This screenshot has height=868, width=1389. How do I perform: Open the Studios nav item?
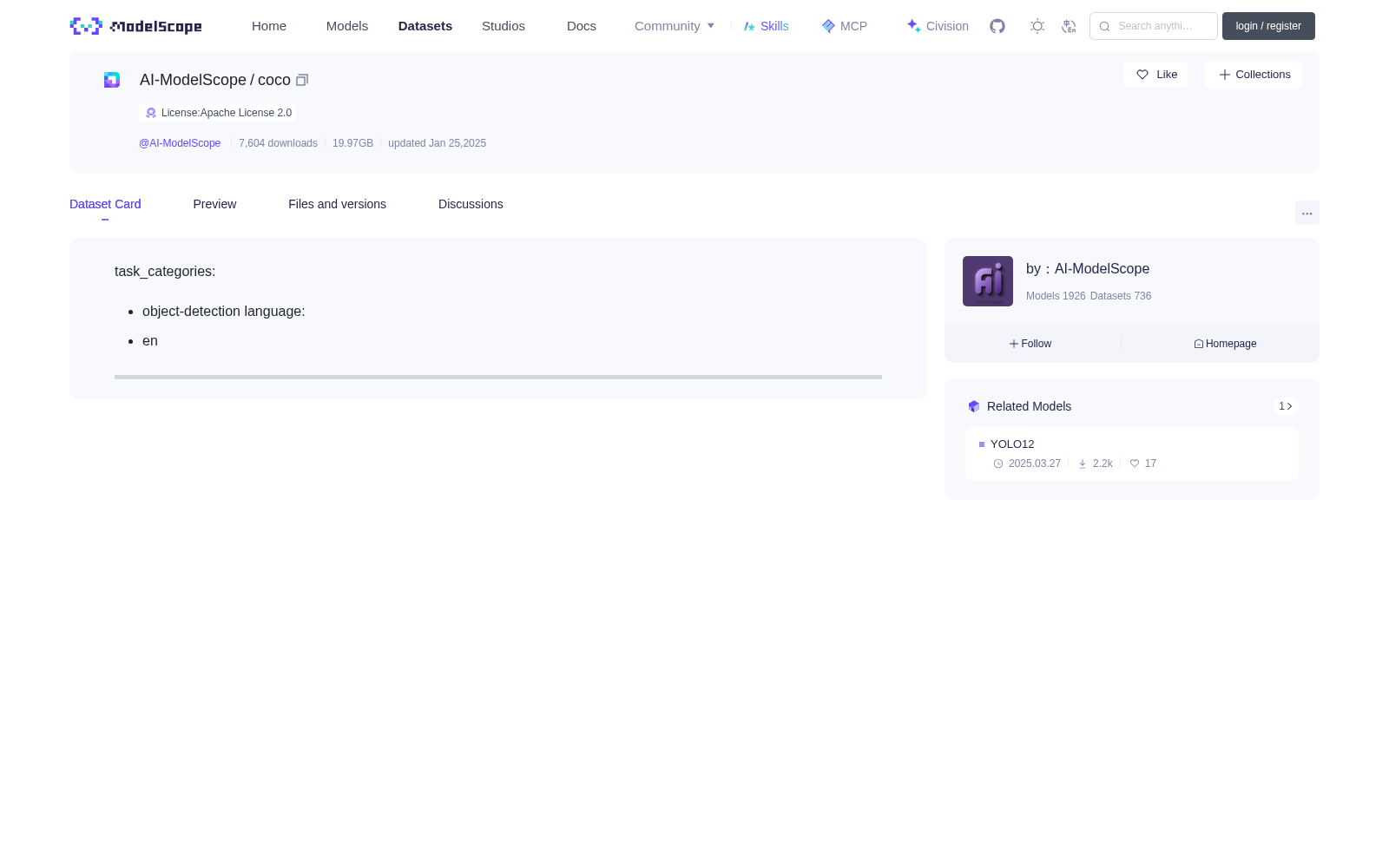[504, 26]
